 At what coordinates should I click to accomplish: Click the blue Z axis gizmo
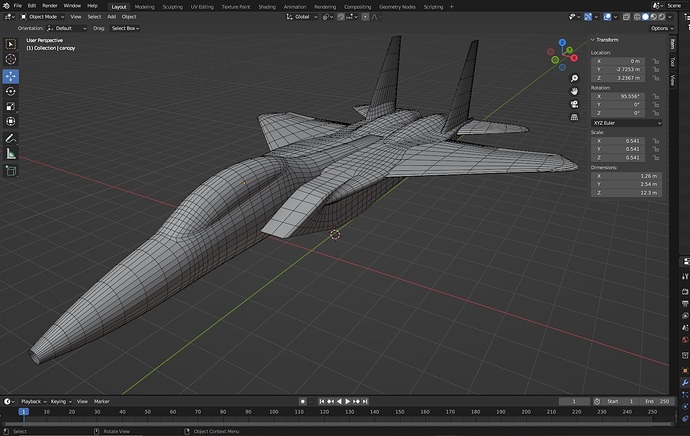tap(562, 42)
